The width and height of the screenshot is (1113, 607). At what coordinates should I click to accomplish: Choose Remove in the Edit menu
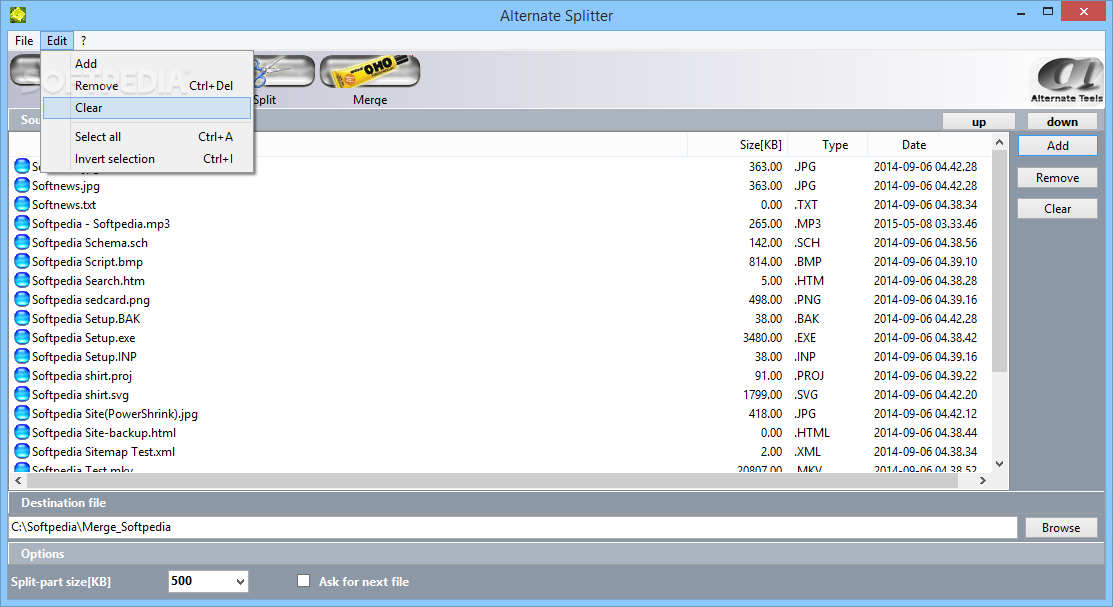point(147,85)
